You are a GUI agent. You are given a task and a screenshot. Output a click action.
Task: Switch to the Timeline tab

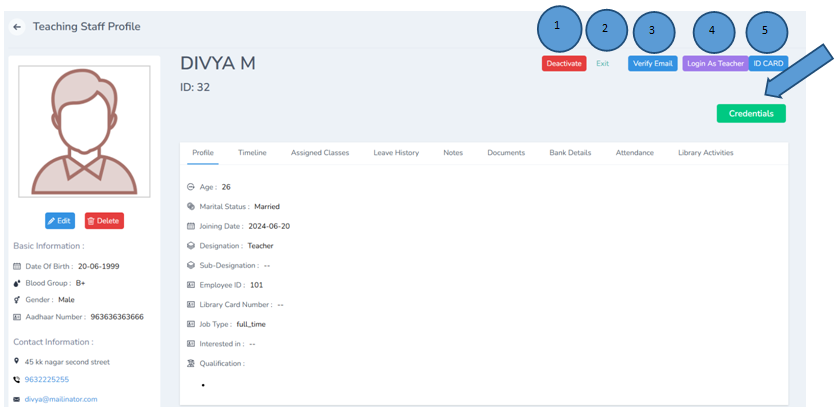click(252, 153)
